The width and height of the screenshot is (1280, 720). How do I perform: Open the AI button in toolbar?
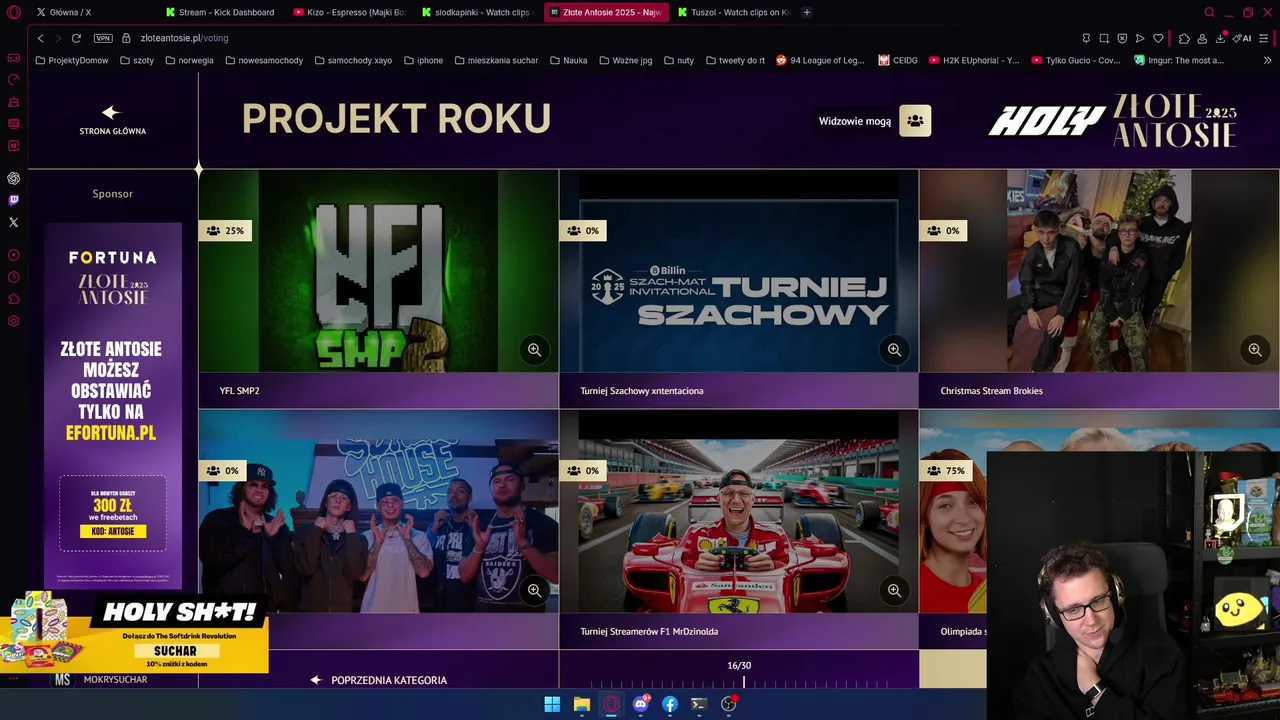tap(1242, 38)
